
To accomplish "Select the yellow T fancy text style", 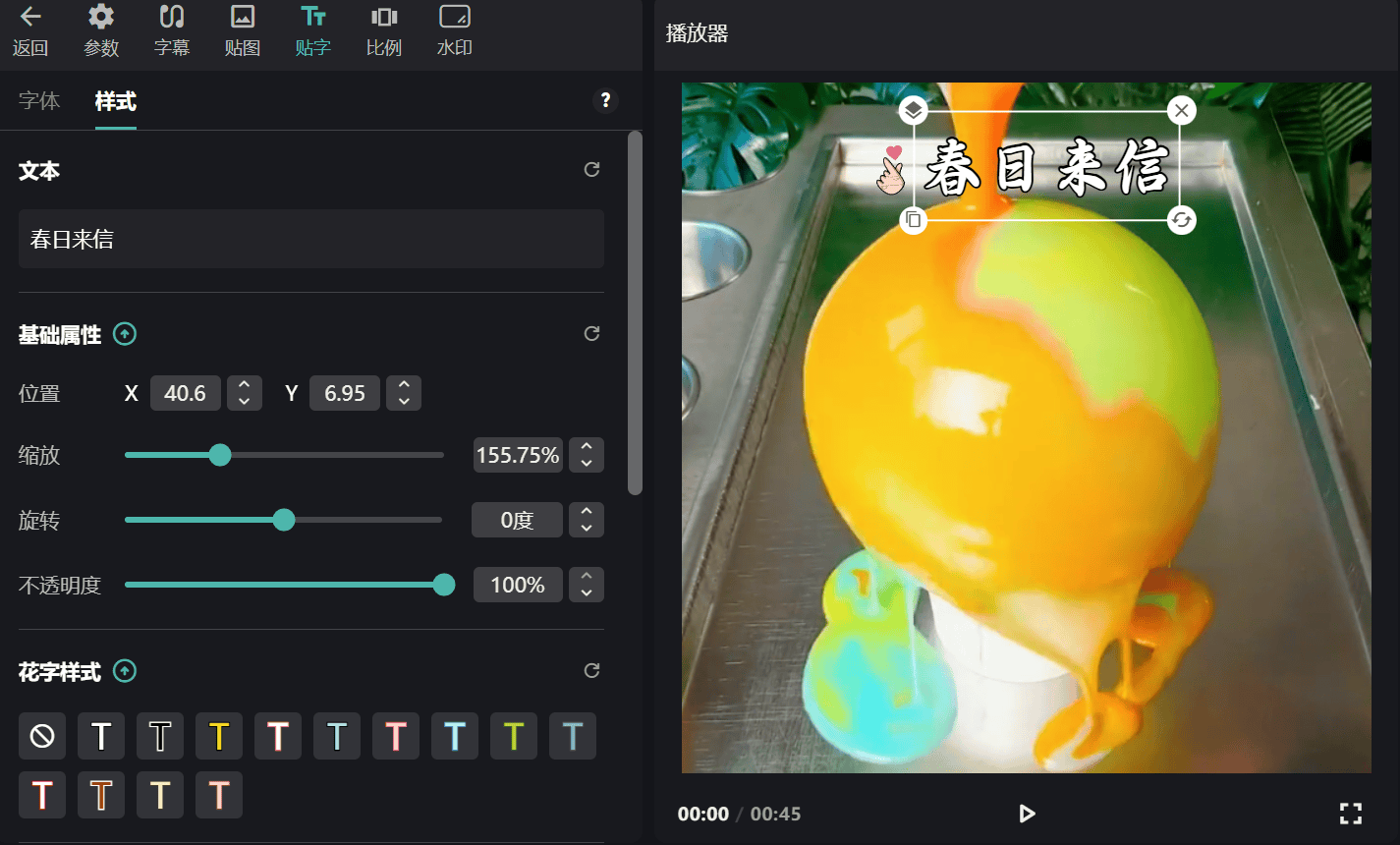I will pos(219,736).
